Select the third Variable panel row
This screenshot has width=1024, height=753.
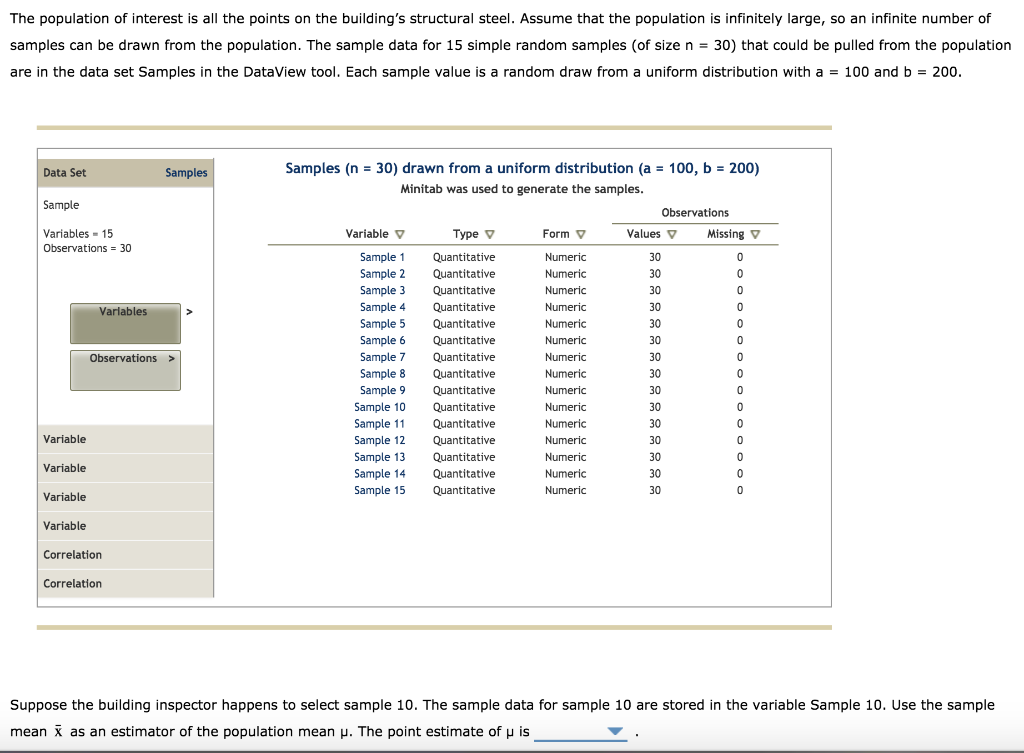click(x=125, y=497)
